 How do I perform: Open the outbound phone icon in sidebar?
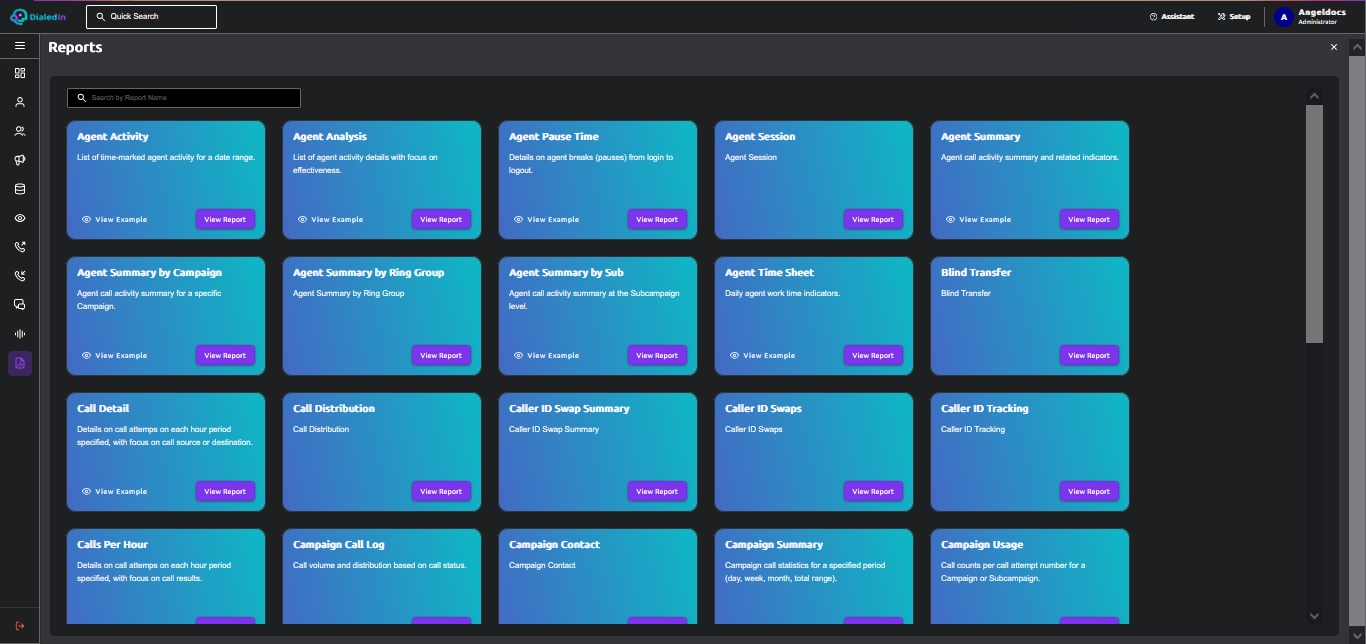pos(20,247)
